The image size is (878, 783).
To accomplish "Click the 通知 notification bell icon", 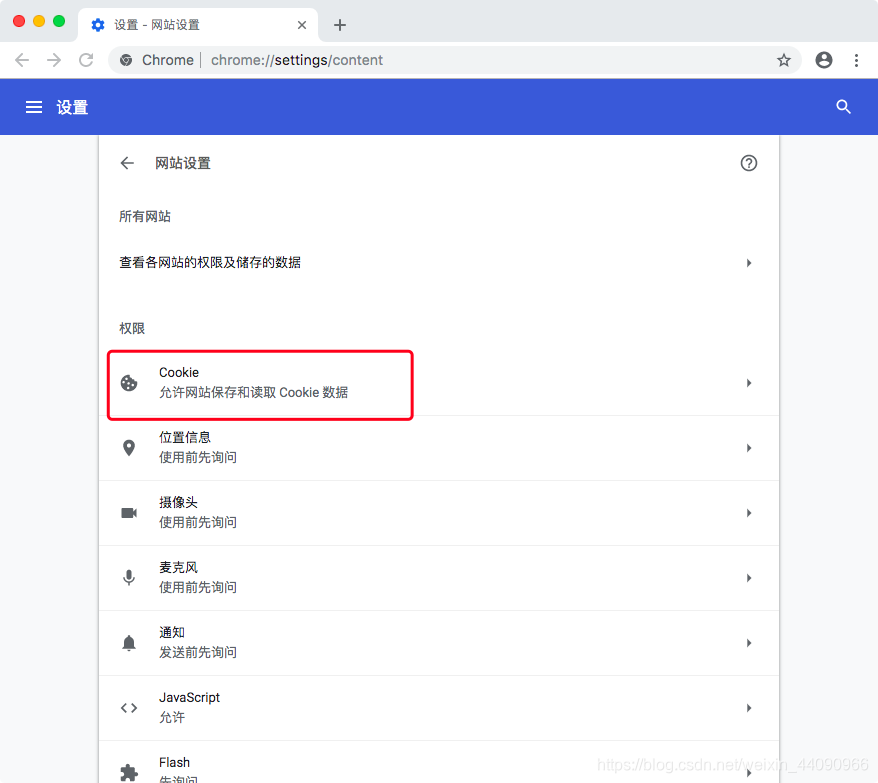I will pos(129,642).
